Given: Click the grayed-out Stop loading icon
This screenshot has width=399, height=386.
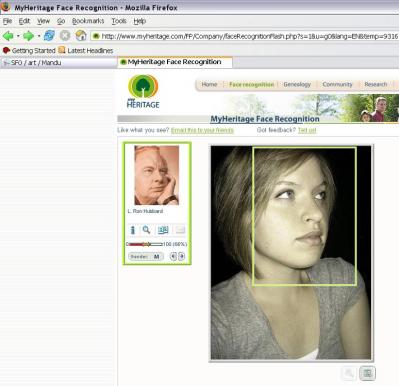Looking at the screenshot, I should tap(65, 35).
